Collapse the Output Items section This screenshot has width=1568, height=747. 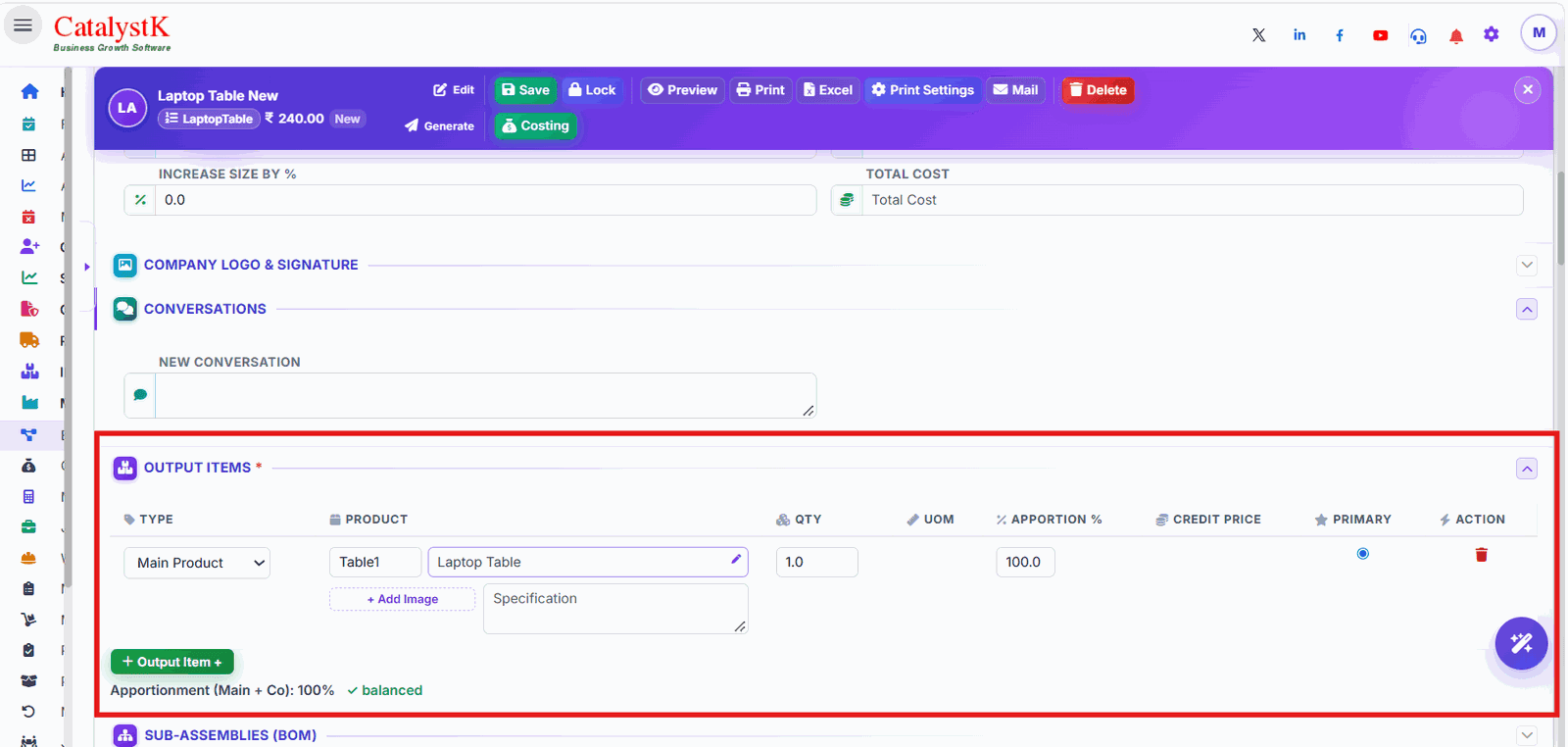click(x=1527, y=469)
